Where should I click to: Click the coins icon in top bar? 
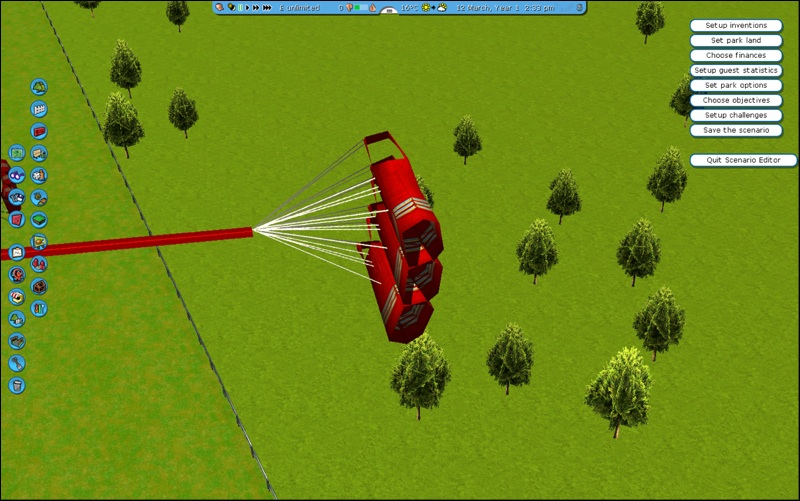click(231, 8)
